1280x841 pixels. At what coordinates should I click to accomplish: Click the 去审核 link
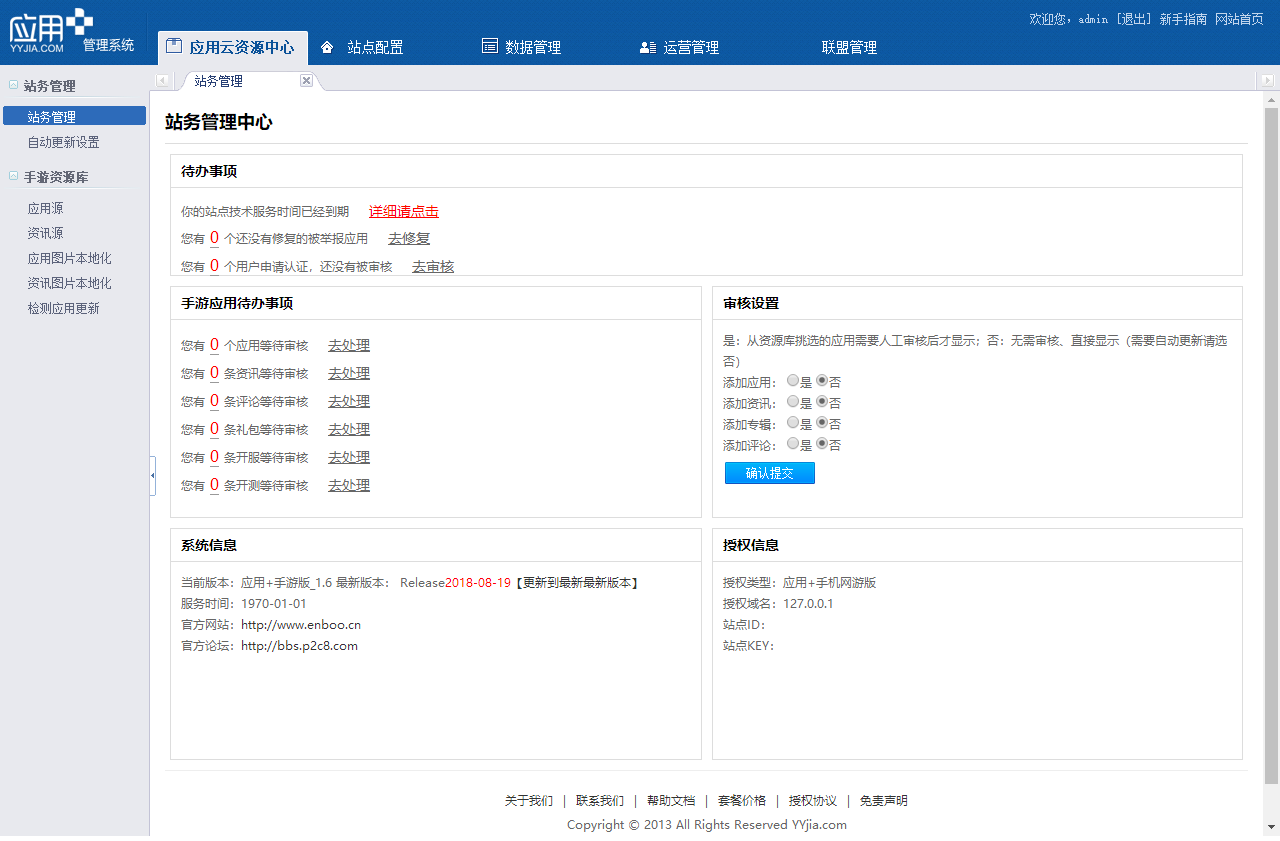[x=433, y=266]
